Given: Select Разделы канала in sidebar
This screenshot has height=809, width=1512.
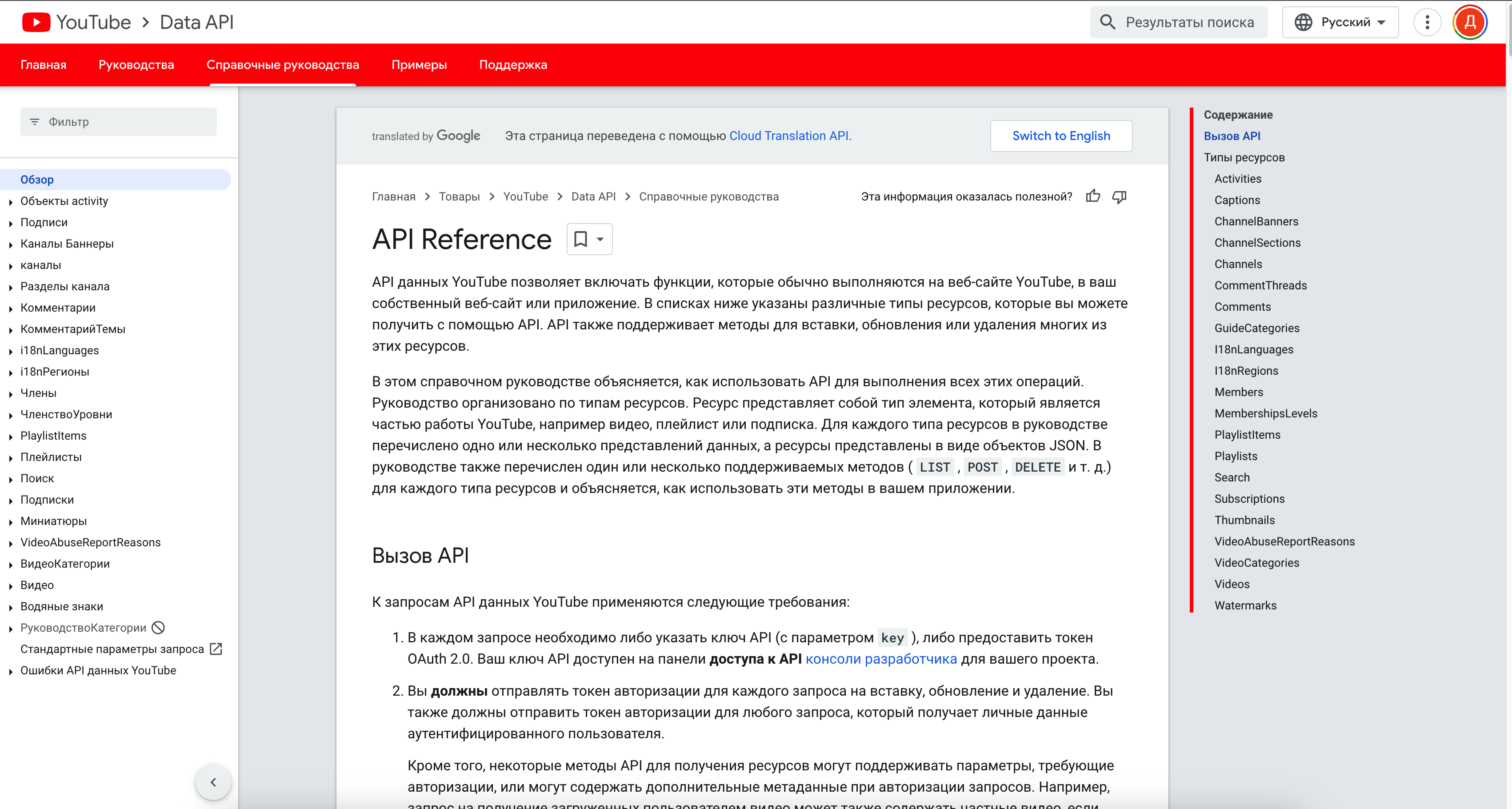Looking at the screenshot, I should pyautogui.click(x=65, y=286).
